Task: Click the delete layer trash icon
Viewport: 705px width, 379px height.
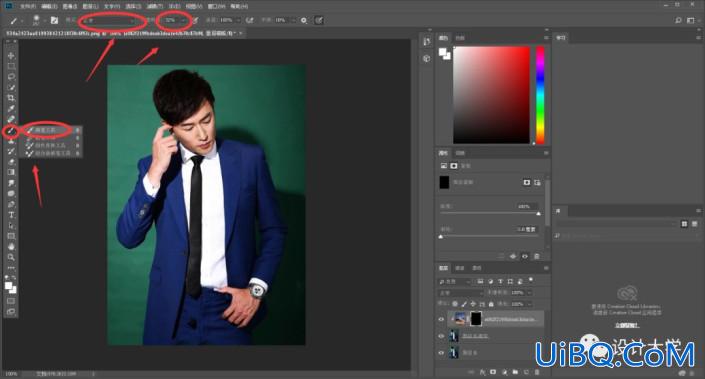Action: pyautogui.click(x=536, y=372)
